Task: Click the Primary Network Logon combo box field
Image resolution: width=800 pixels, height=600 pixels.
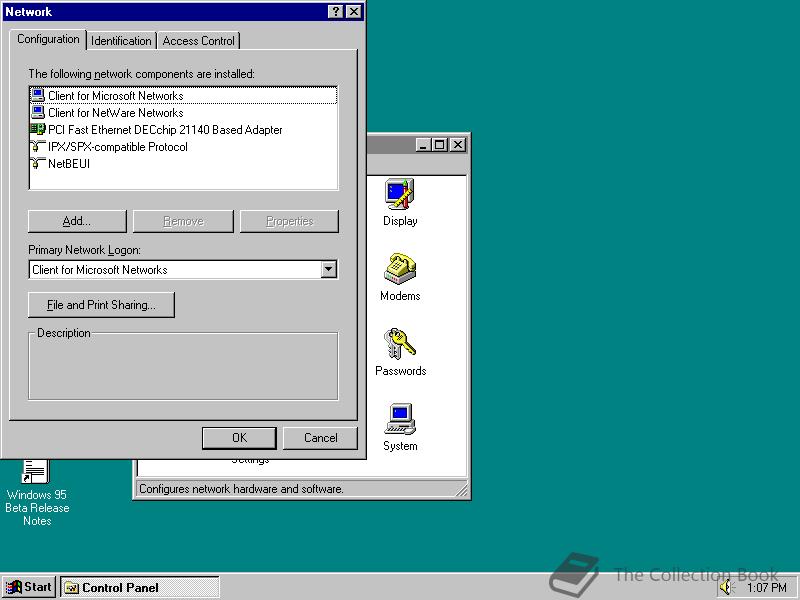Action: [x=183, y=269]
